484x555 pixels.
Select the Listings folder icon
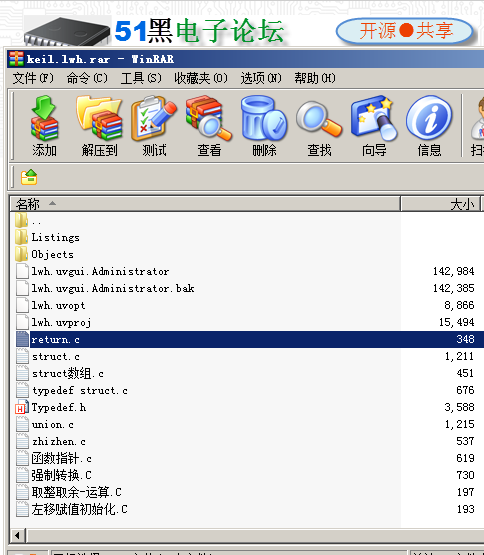pos(22,237)
